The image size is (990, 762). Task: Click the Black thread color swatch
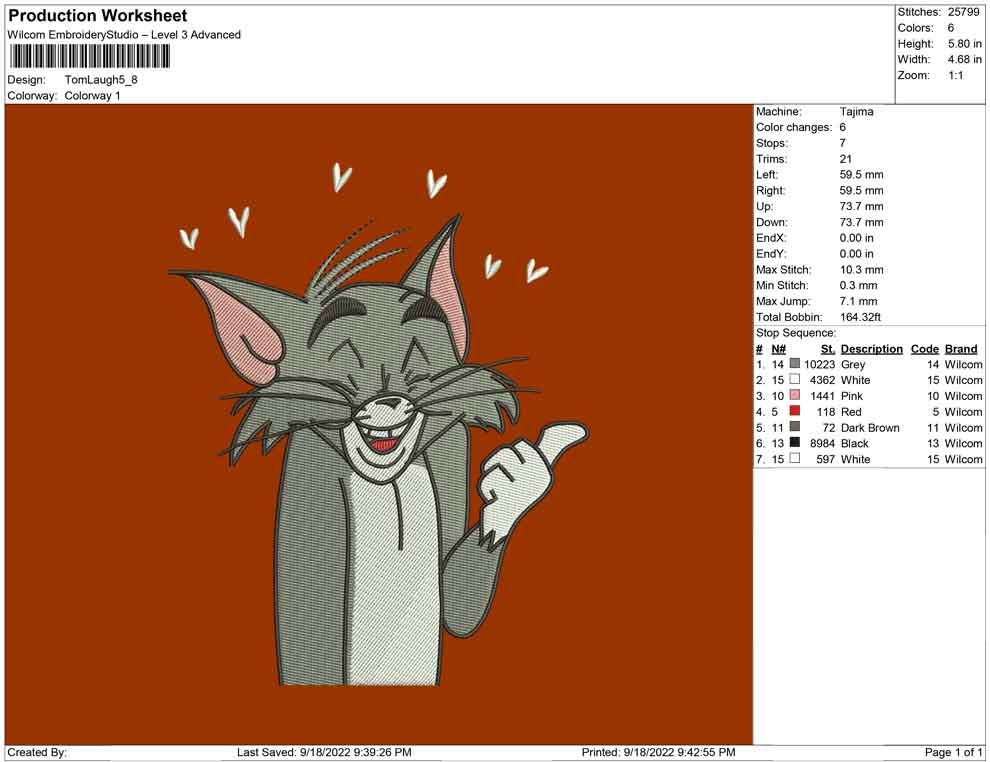[795, 443]
